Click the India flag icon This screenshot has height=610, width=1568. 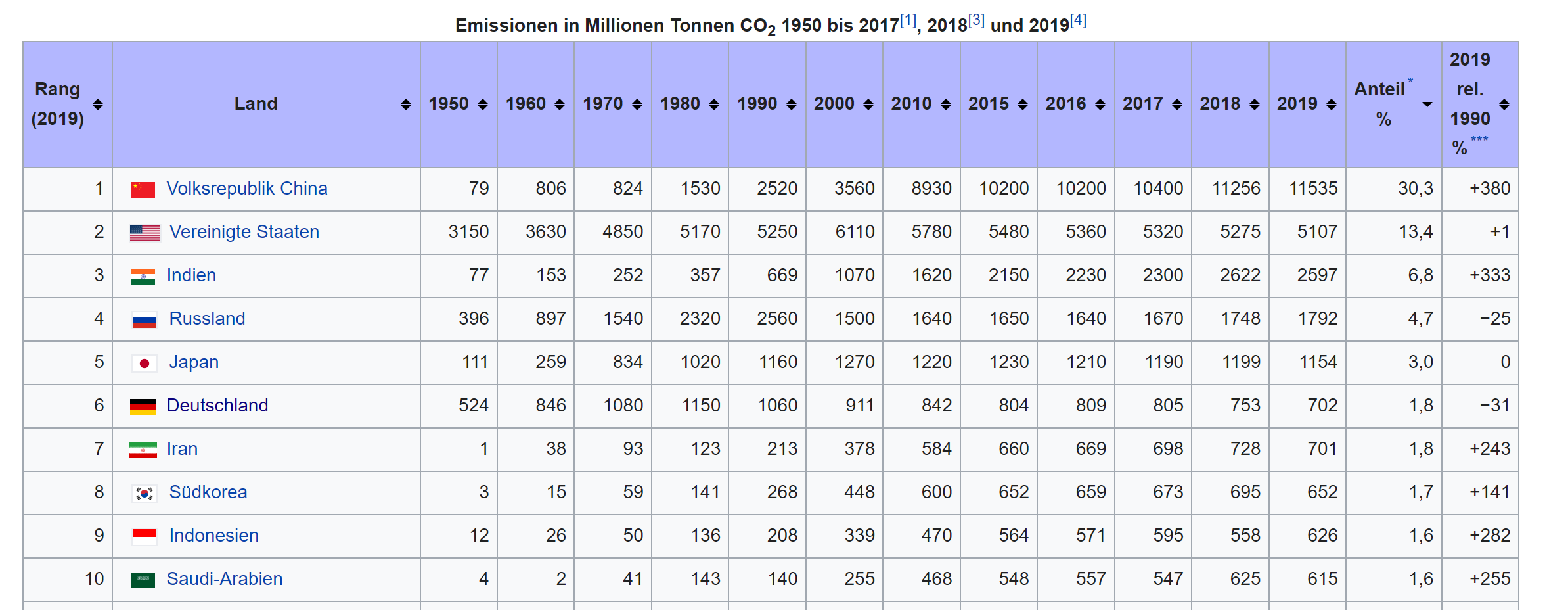click(143, 277)
